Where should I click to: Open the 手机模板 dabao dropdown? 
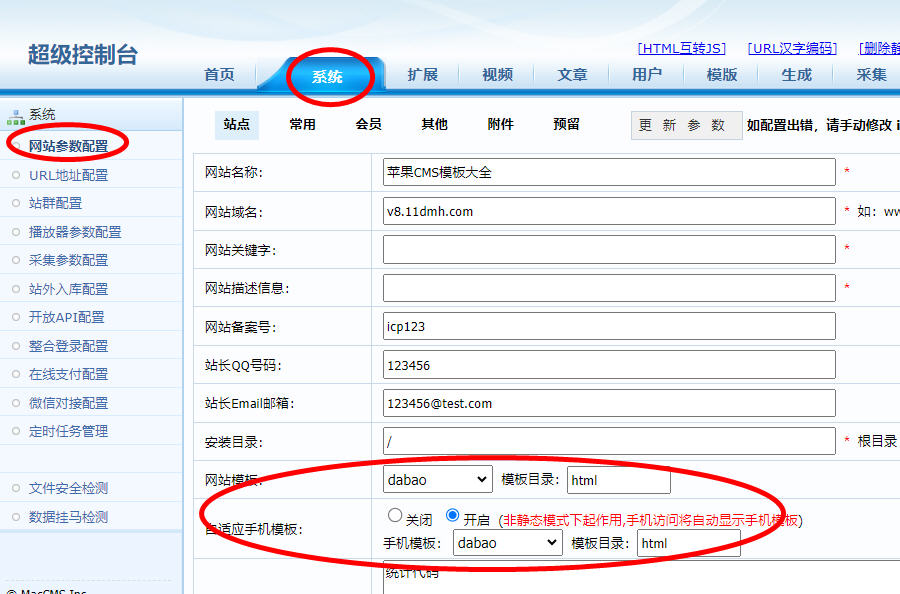(x=508, y=543)
